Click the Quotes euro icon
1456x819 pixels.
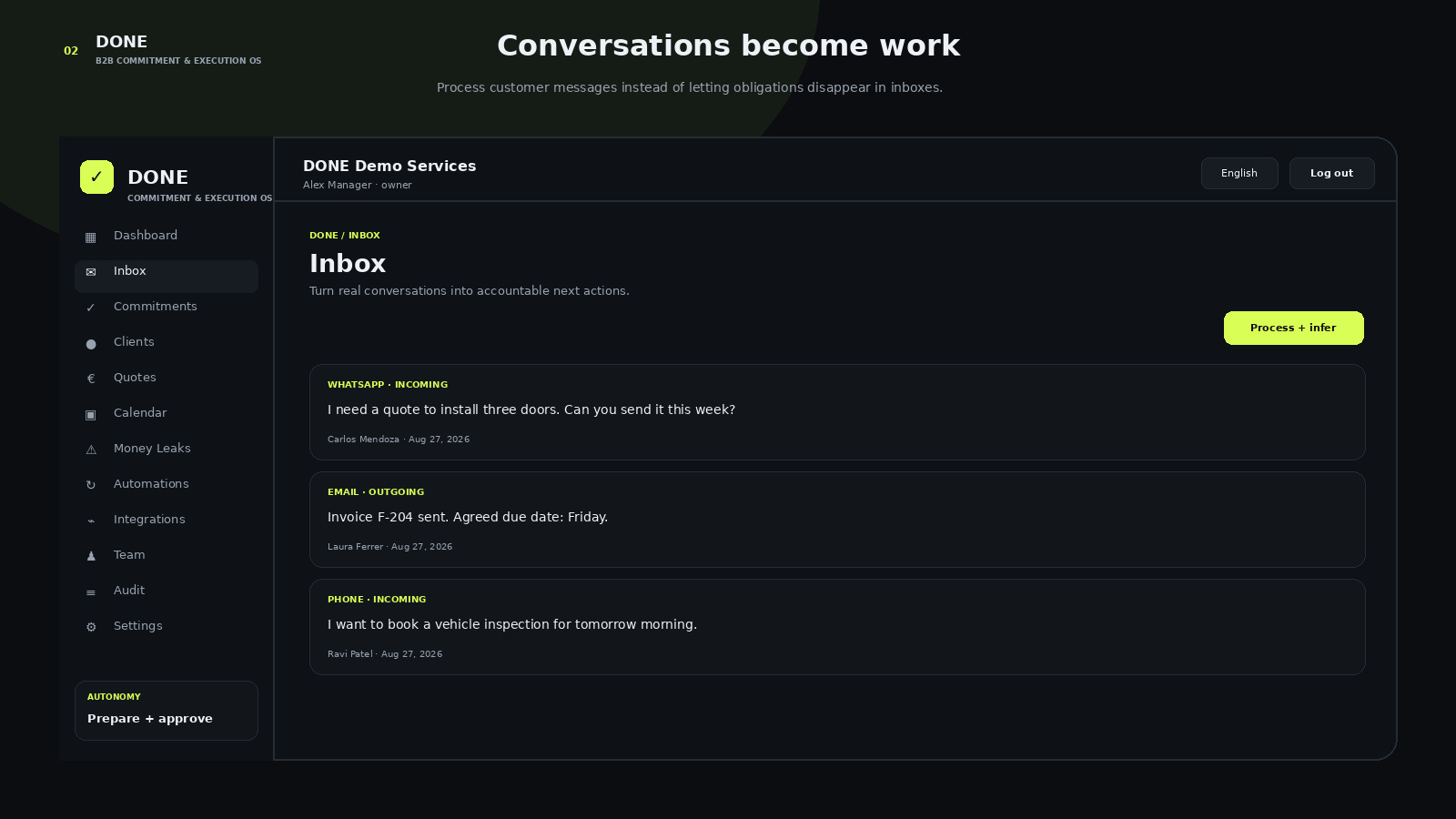pyautogui.click(x=91, y=379)
